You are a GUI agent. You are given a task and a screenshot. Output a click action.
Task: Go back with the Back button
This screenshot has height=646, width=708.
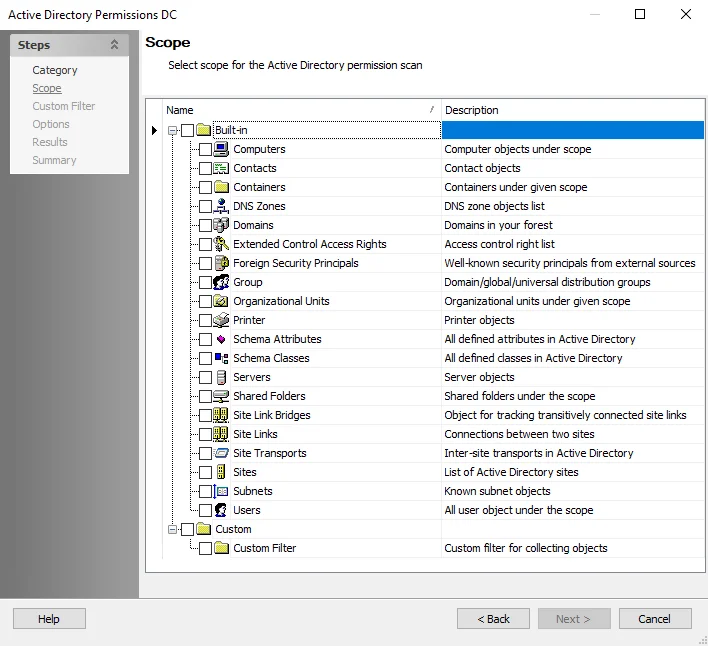point(493,618)
